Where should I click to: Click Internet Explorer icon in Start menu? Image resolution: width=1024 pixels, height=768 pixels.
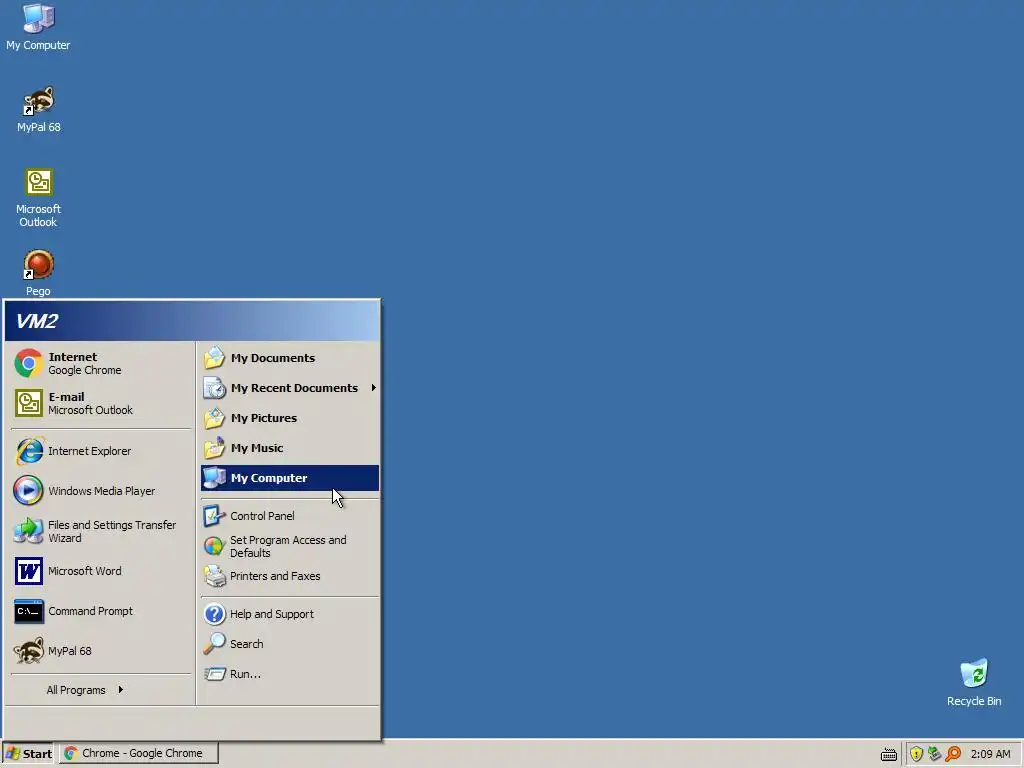tap(29, 451)
